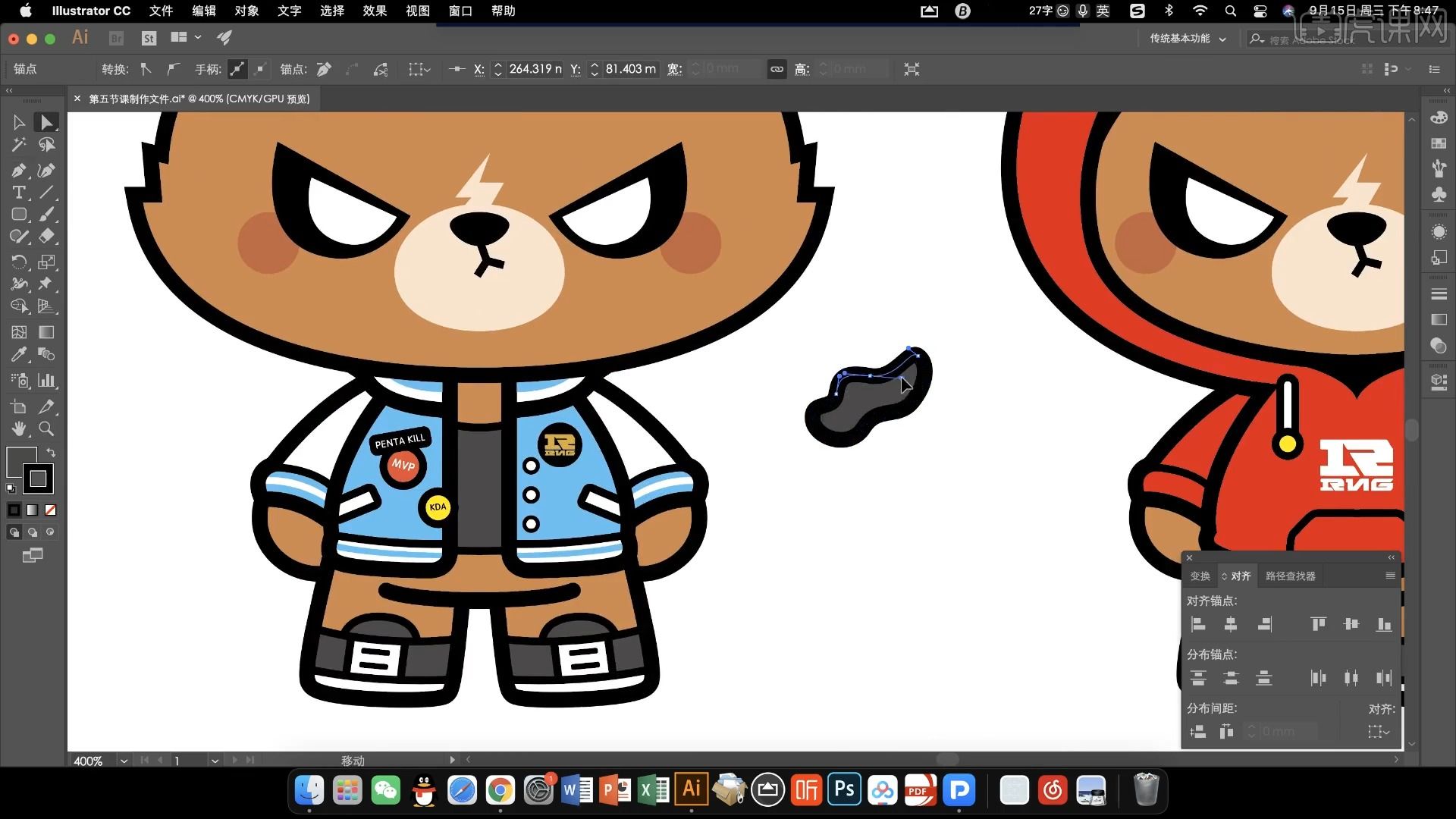Switch to the 变换 tab
The height and width of the screenshot is (819, 1456).
[1200, 576]
